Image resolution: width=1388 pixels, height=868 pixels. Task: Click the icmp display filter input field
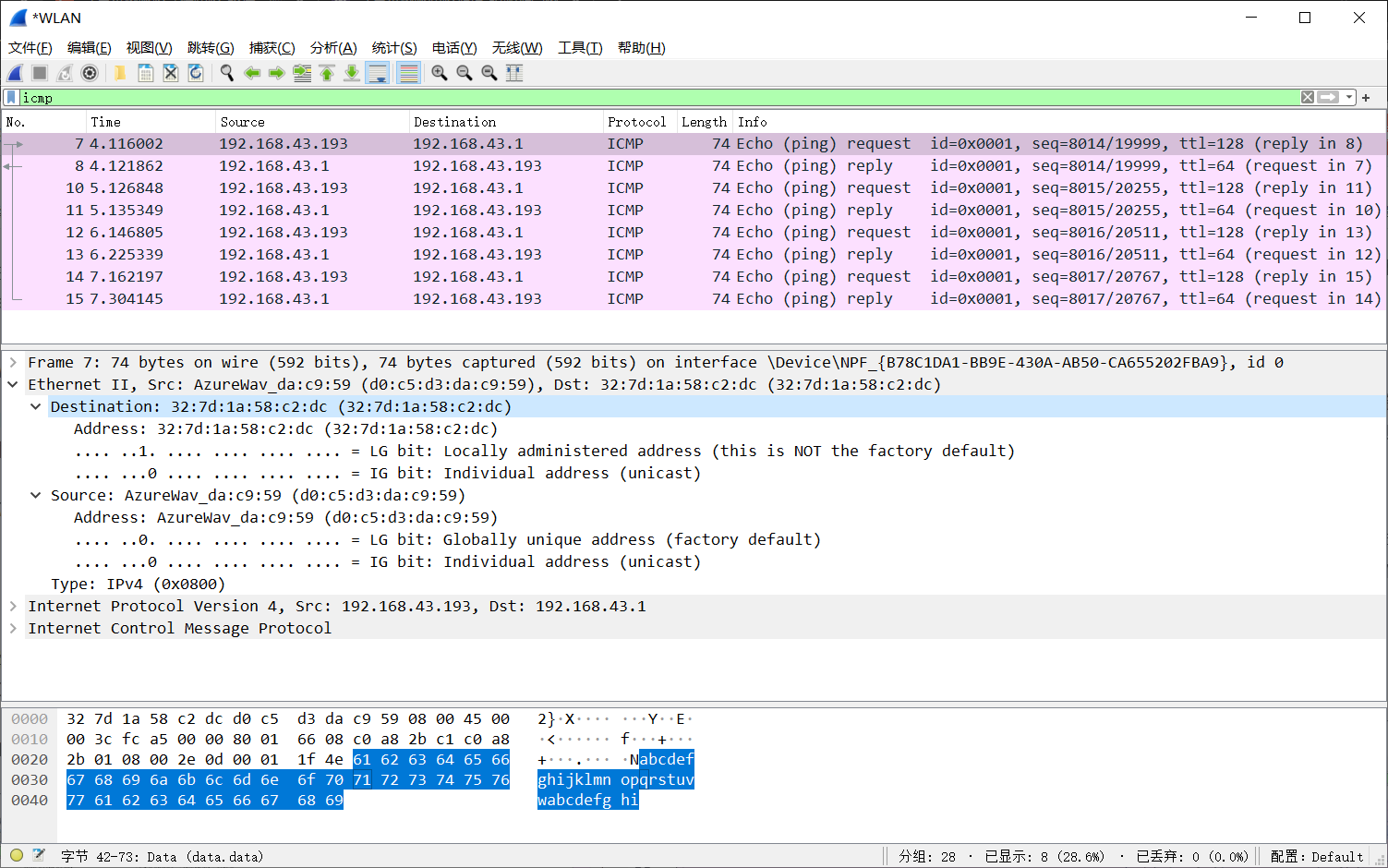[659, 97]
